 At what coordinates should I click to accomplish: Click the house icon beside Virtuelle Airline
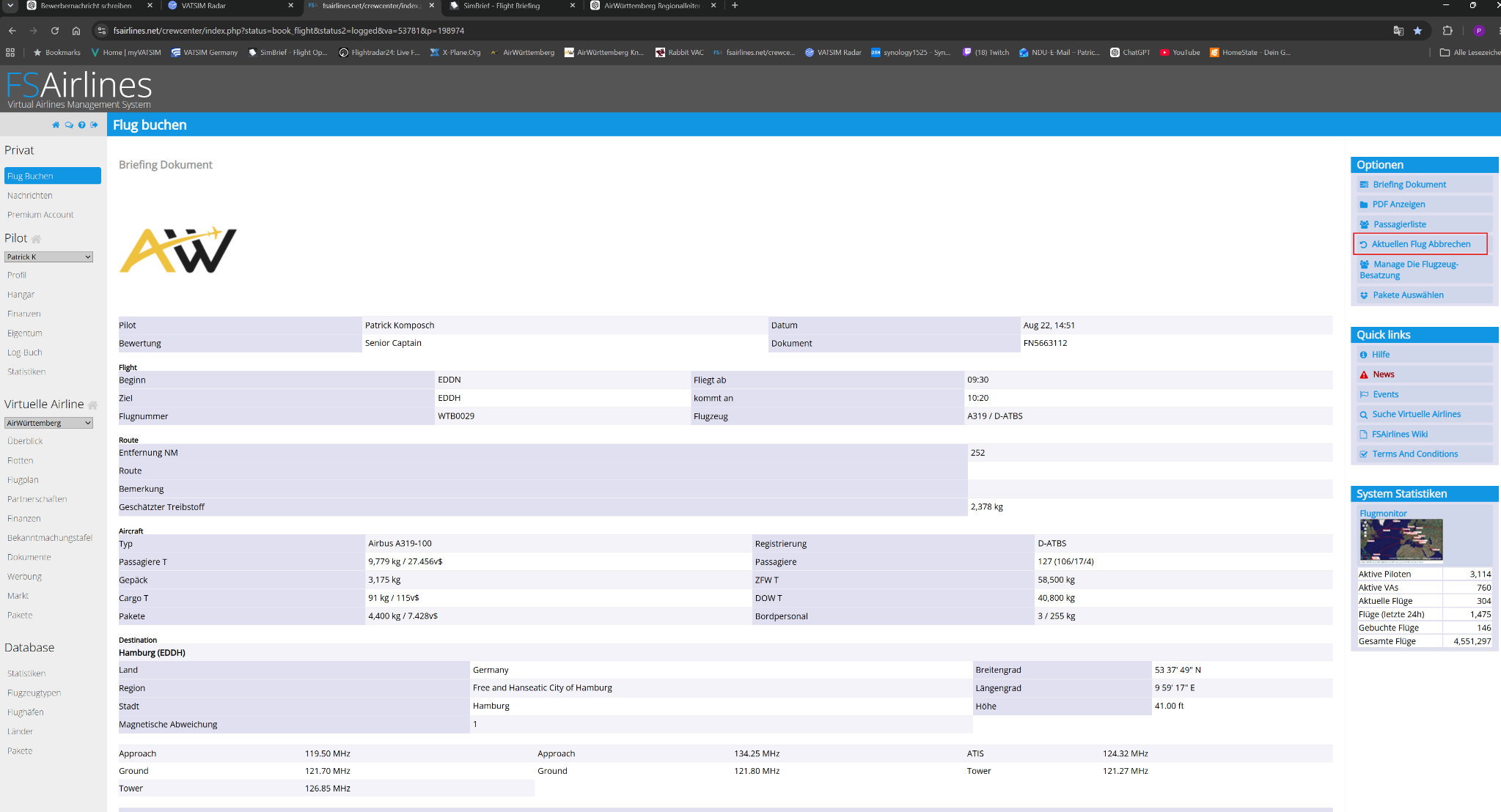tap(92, 405)
